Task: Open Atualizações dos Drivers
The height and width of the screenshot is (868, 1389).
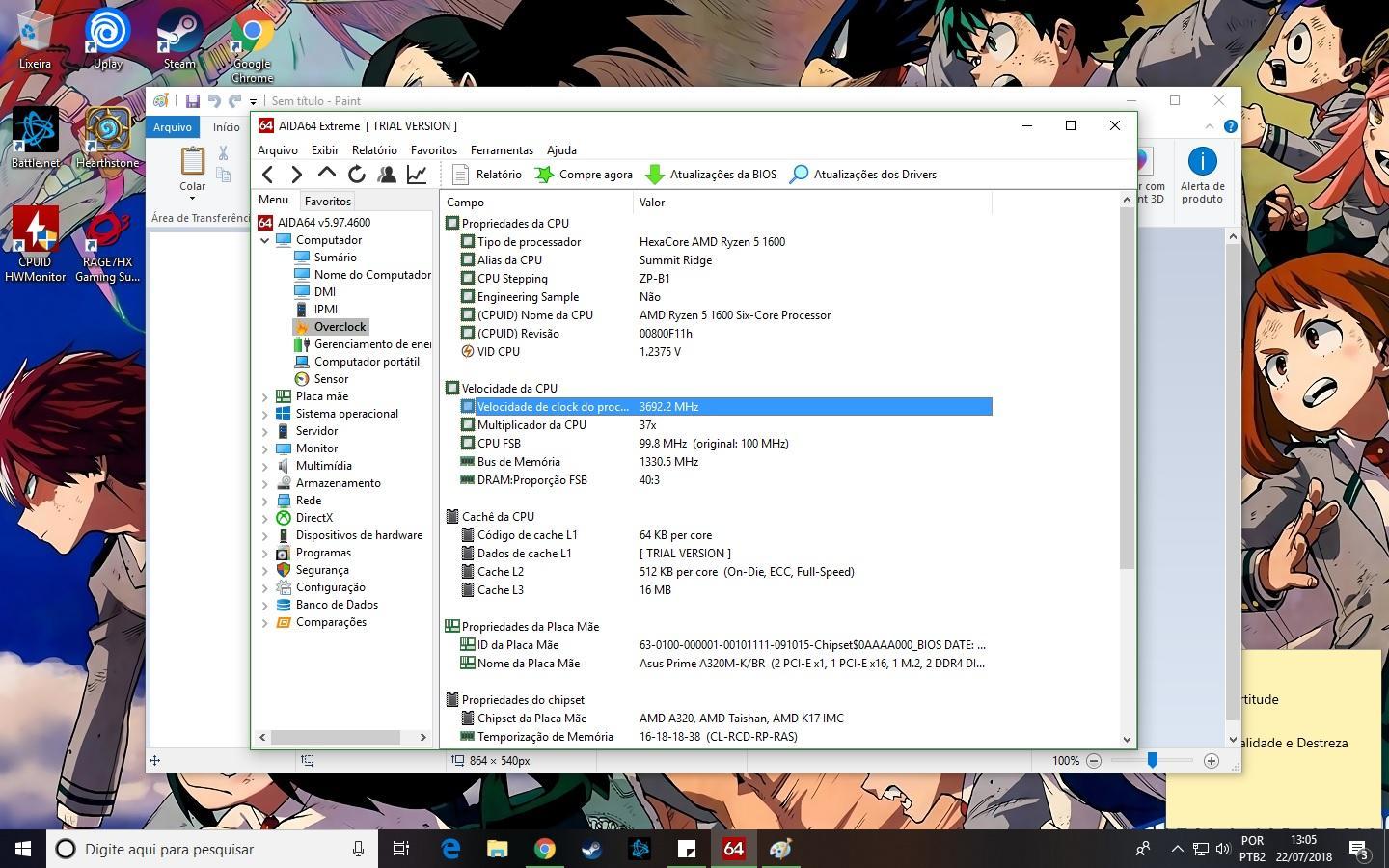Action: pyautogui.click(x=863, y=175)
